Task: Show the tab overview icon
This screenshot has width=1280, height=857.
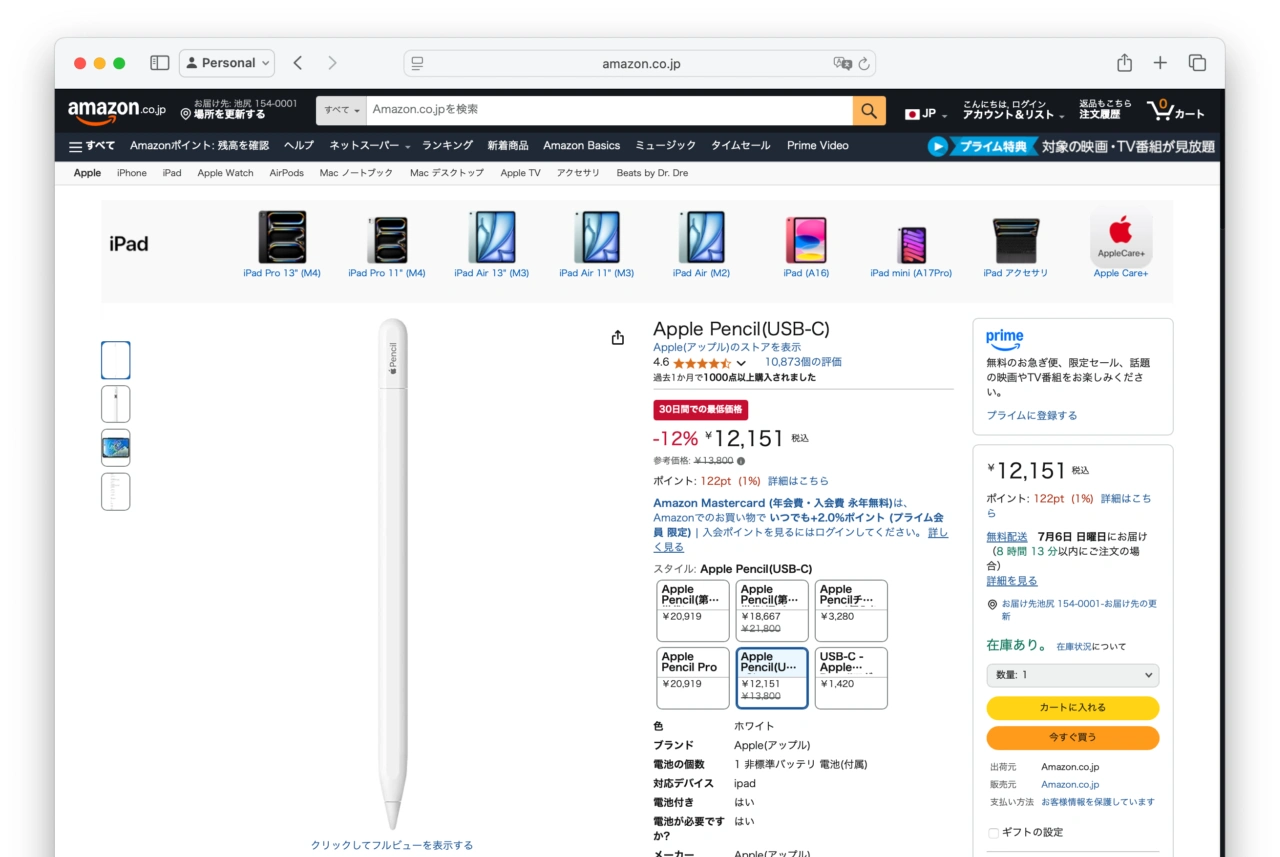Action: pyautogui.click(x=1197, y=63)
